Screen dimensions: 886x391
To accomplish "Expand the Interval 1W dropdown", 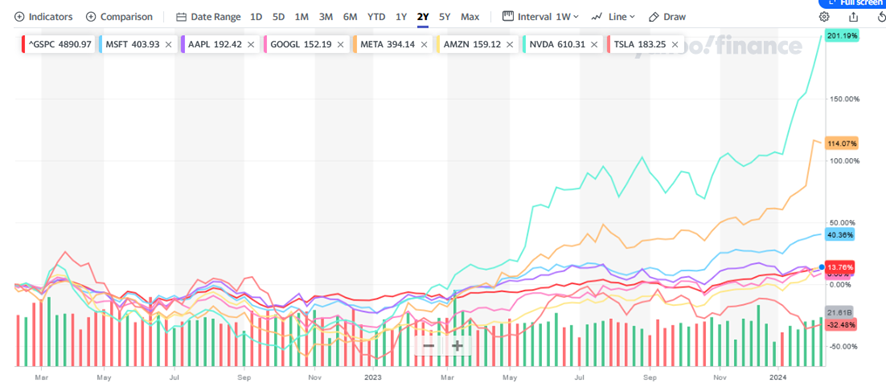I will tap(540, 16).
